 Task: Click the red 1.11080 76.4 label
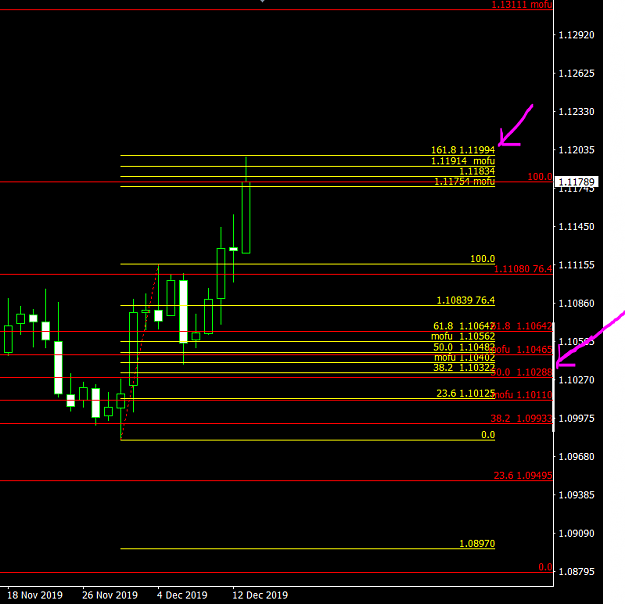coord(523,269)
